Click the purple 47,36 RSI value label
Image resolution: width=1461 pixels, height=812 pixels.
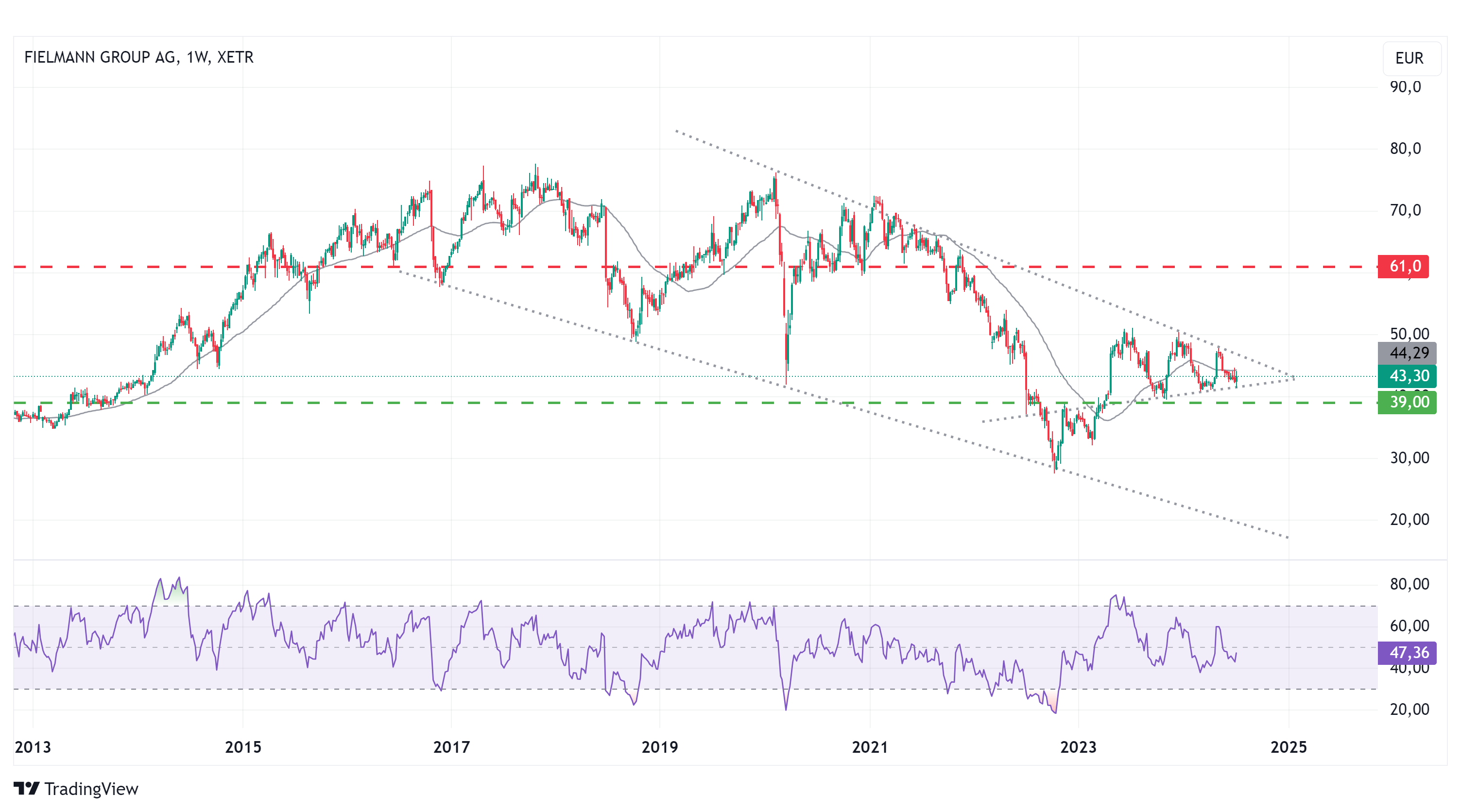[x=1407, y=653]
